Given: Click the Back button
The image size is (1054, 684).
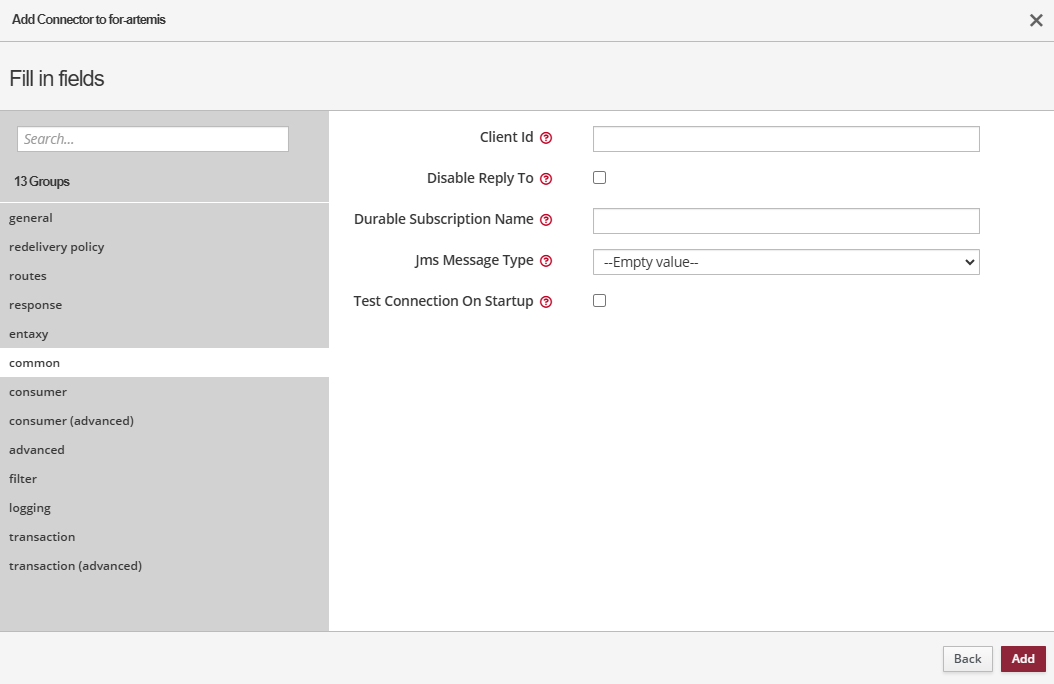Looking at the screenshot, I should (967, 659).
